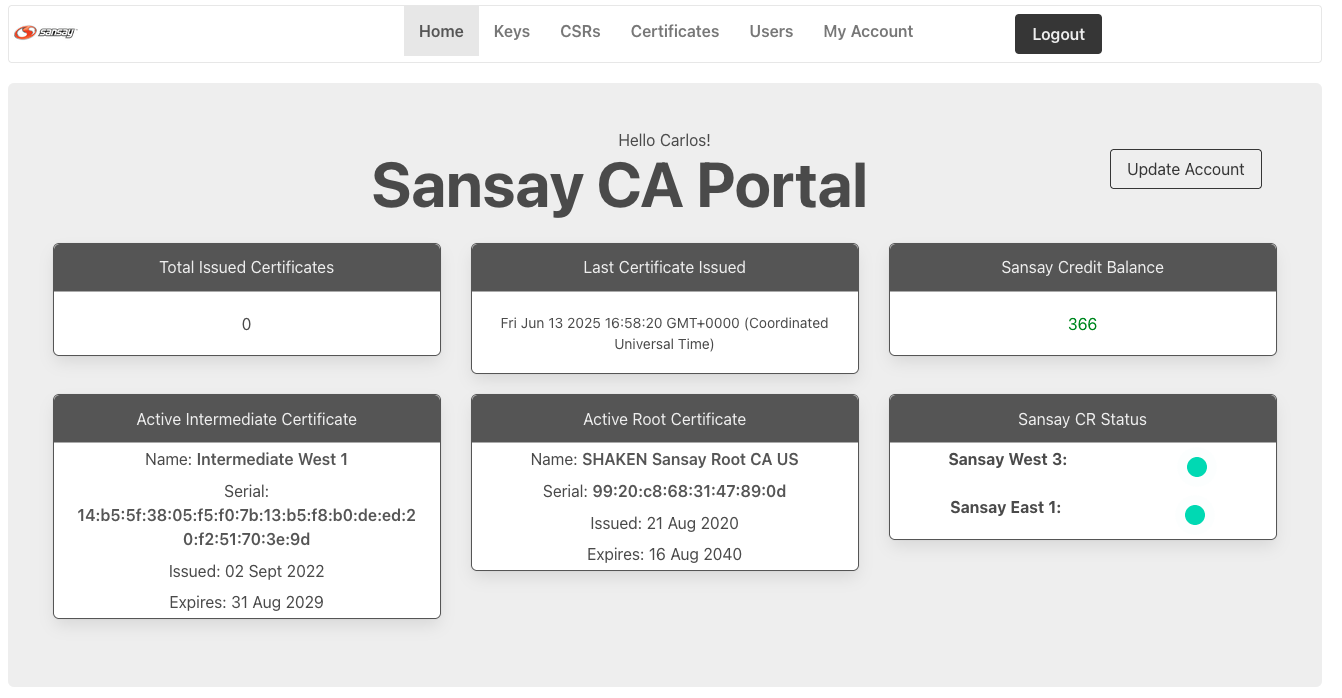1342x698 pixels.
Task: Click the Sansay East 1 status indicator
Action: coord(1194,515)
